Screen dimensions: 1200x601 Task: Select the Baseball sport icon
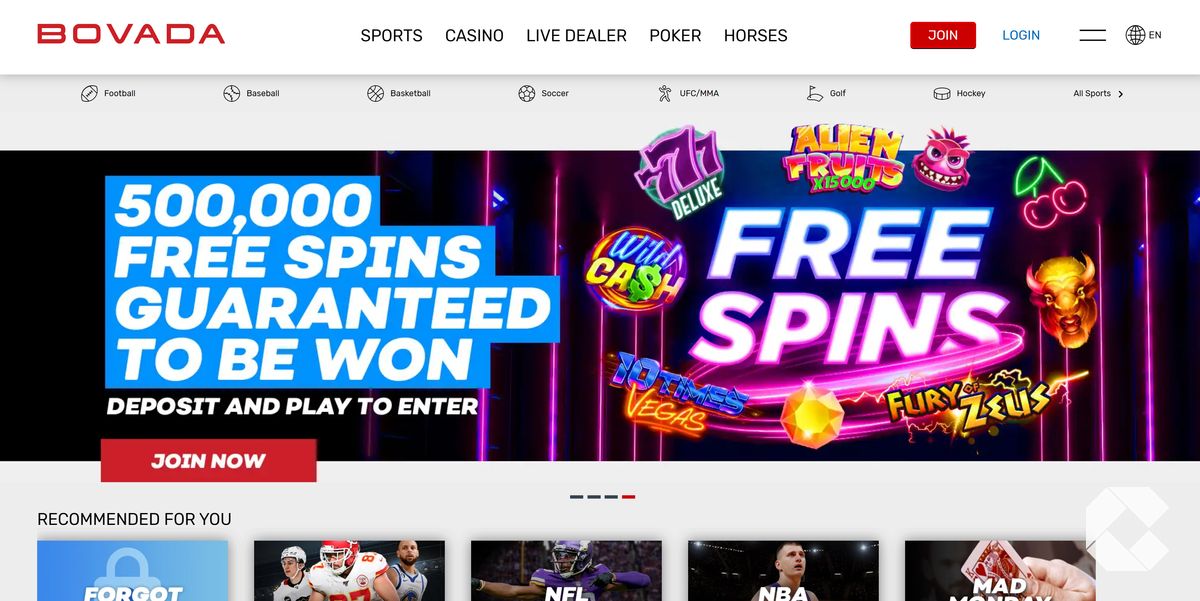231,93
